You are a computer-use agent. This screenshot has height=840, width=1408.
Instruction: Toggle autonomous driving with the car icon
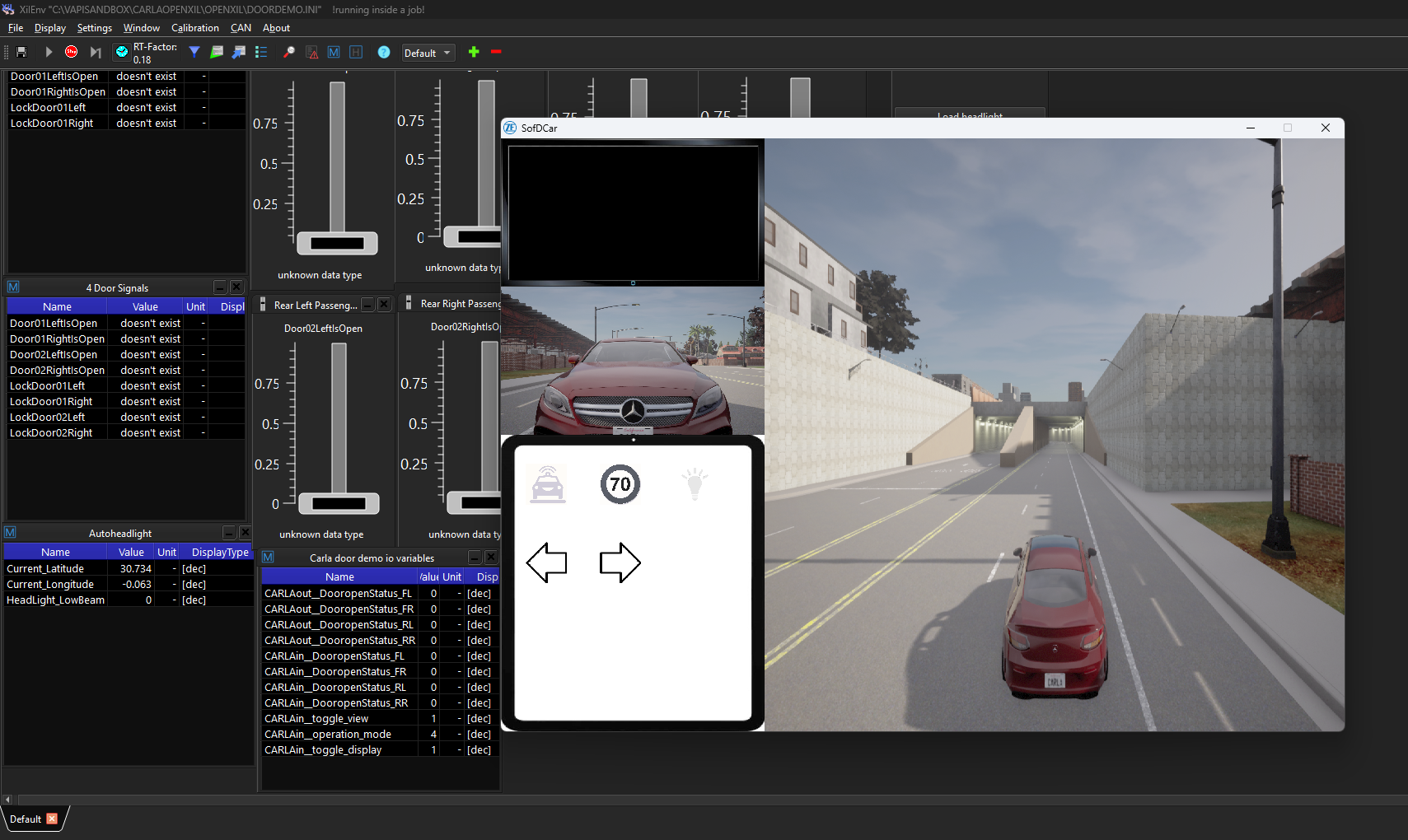click(547, 484)
